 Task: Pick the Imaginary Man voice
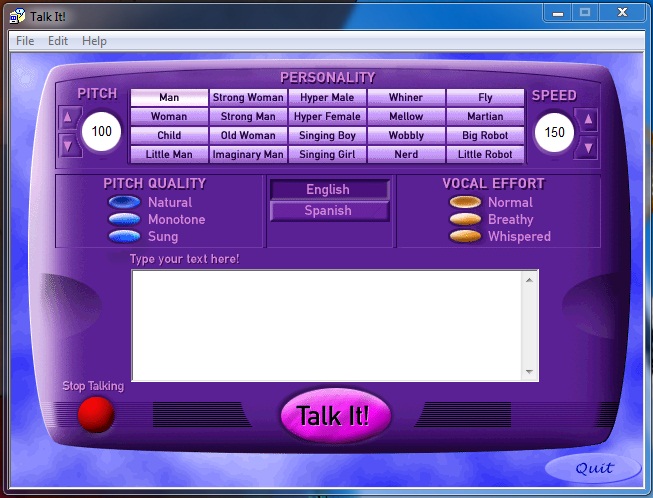(x=248, y=154)
